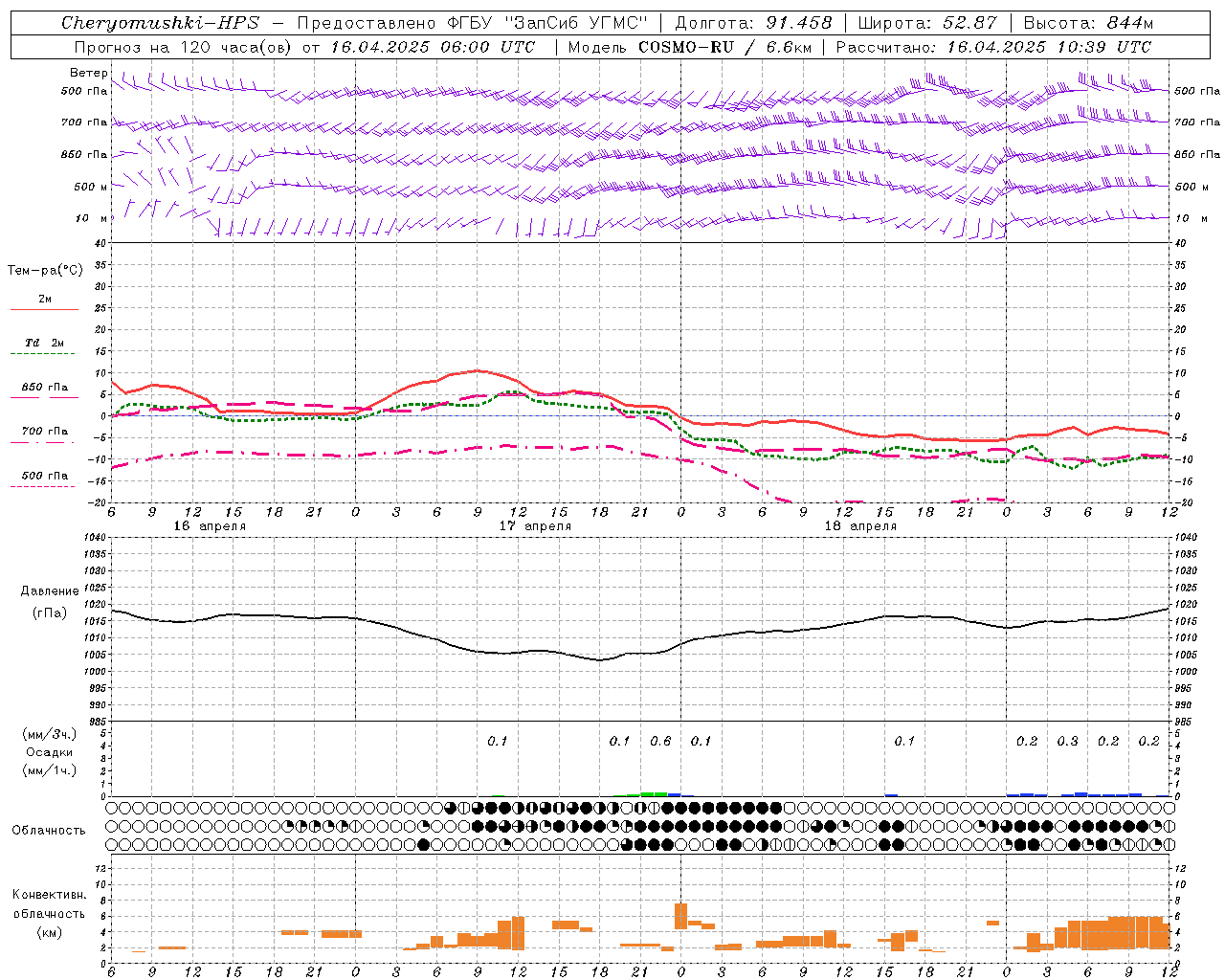Click the Облачность cloud cover label
Screen dimensions: 1225x980
(49, 831)
